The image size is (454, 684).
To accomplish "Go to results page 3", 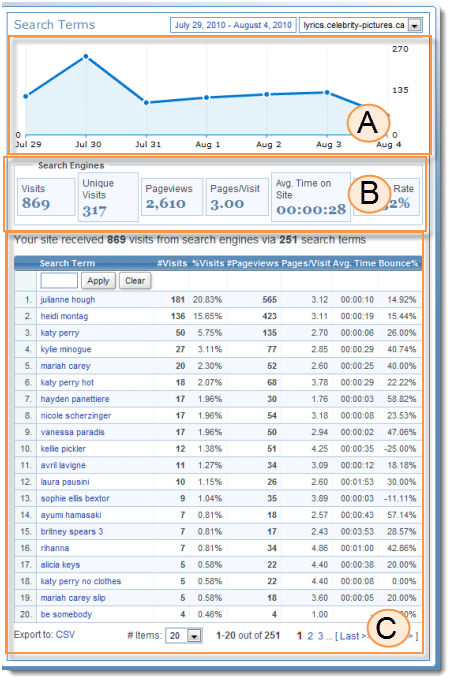I will click(x=321, y=636).
